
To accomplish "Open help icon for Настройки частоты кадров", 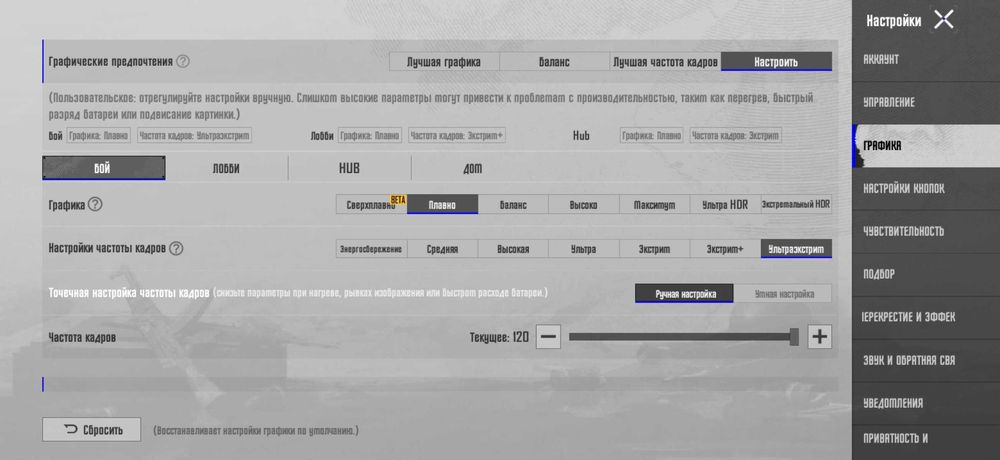I will [176, 249].
